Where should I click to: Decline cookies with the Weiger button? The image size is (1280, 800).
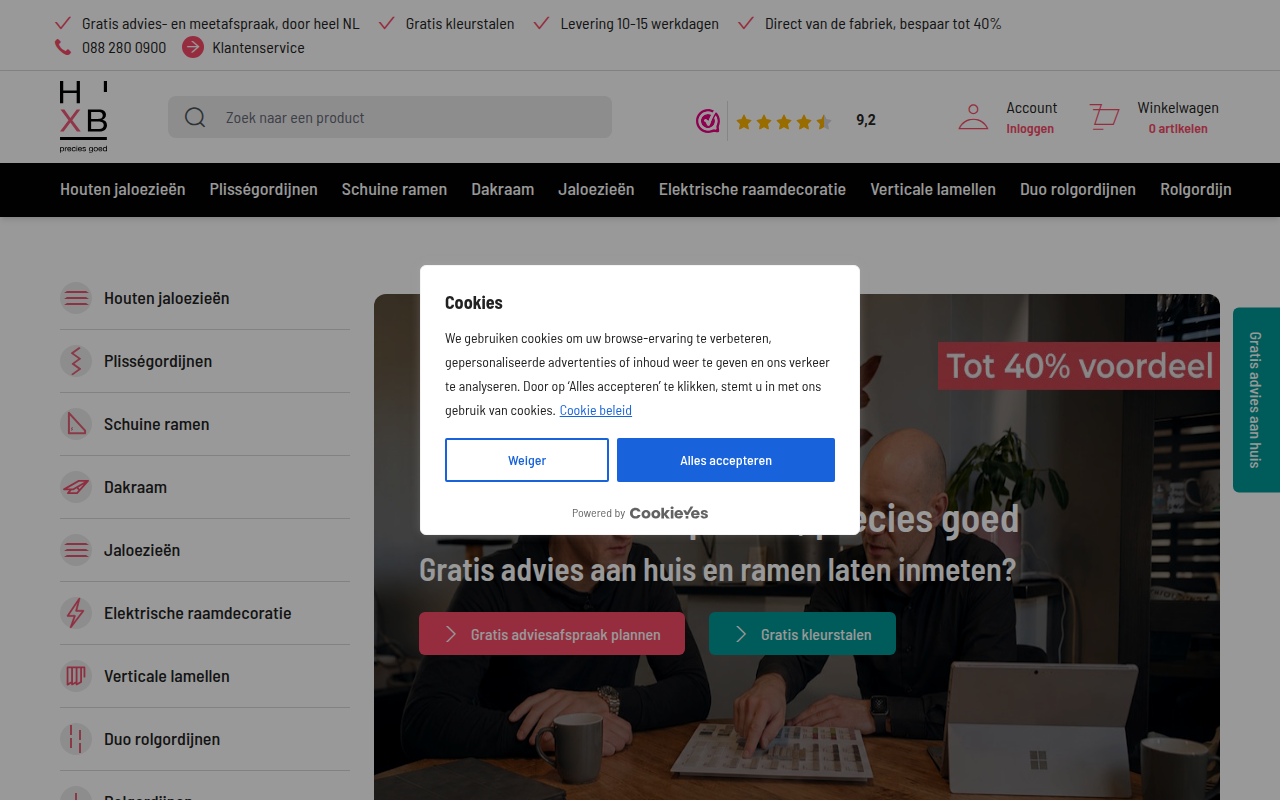(x=527, y=460)
